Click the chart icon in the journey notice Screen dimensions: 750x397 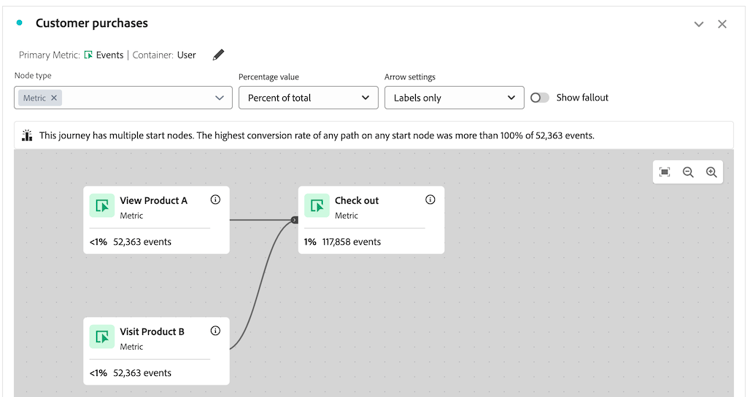(x=27, y=135)
